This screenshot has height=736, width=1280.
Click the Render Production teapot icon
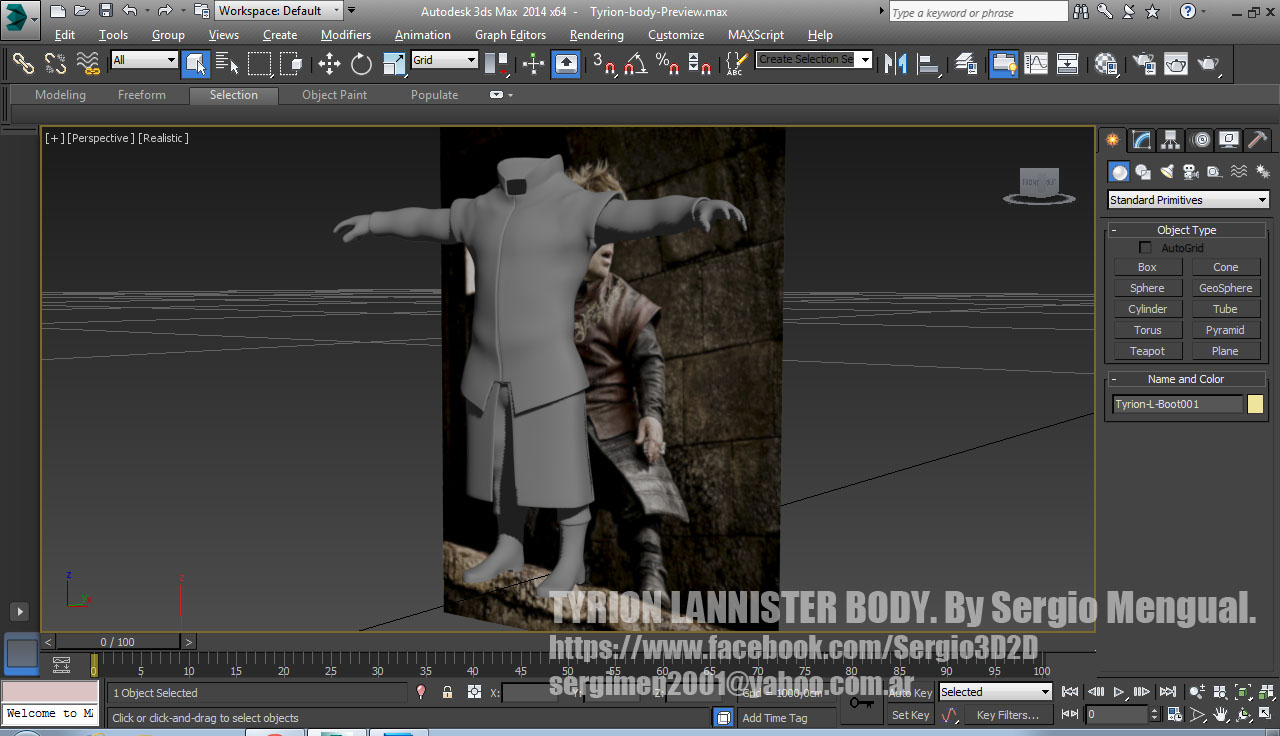tap(1208, 64)
